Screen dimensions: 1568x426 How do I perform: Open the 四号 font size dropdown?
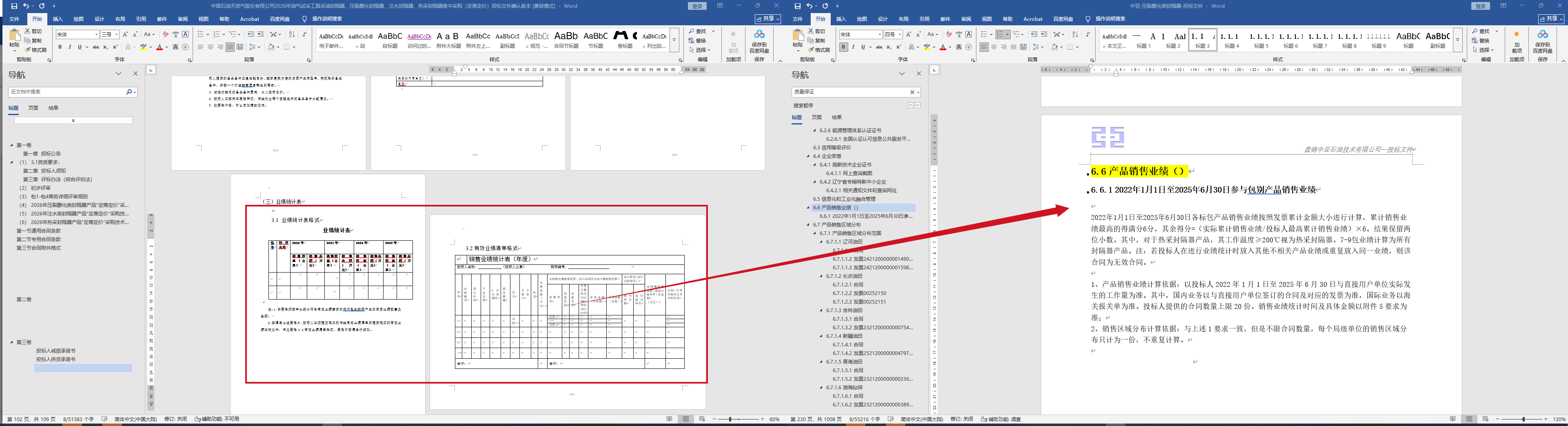(900, 35)
